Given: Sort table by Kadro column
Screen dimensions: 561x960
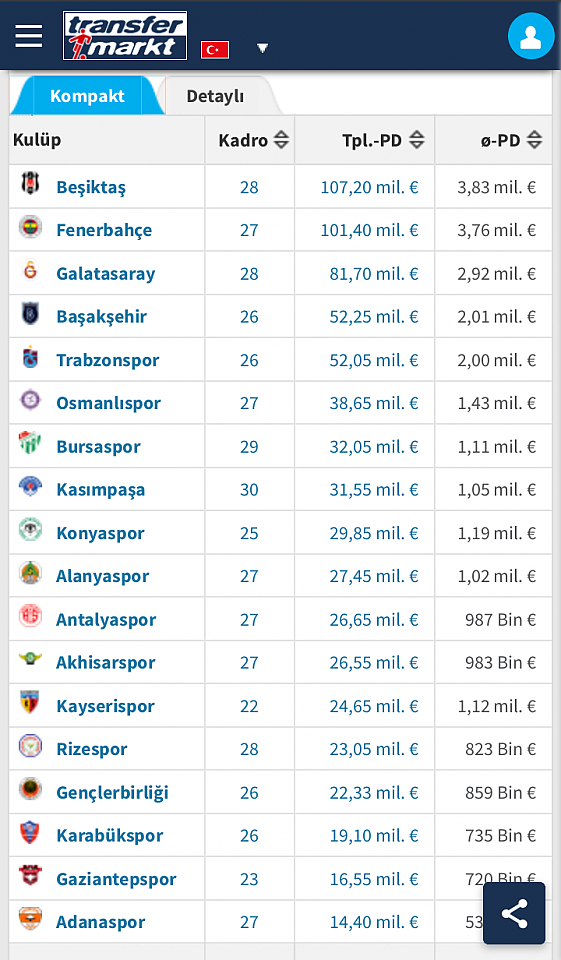Looking at the screenshot, I should 281,140.
